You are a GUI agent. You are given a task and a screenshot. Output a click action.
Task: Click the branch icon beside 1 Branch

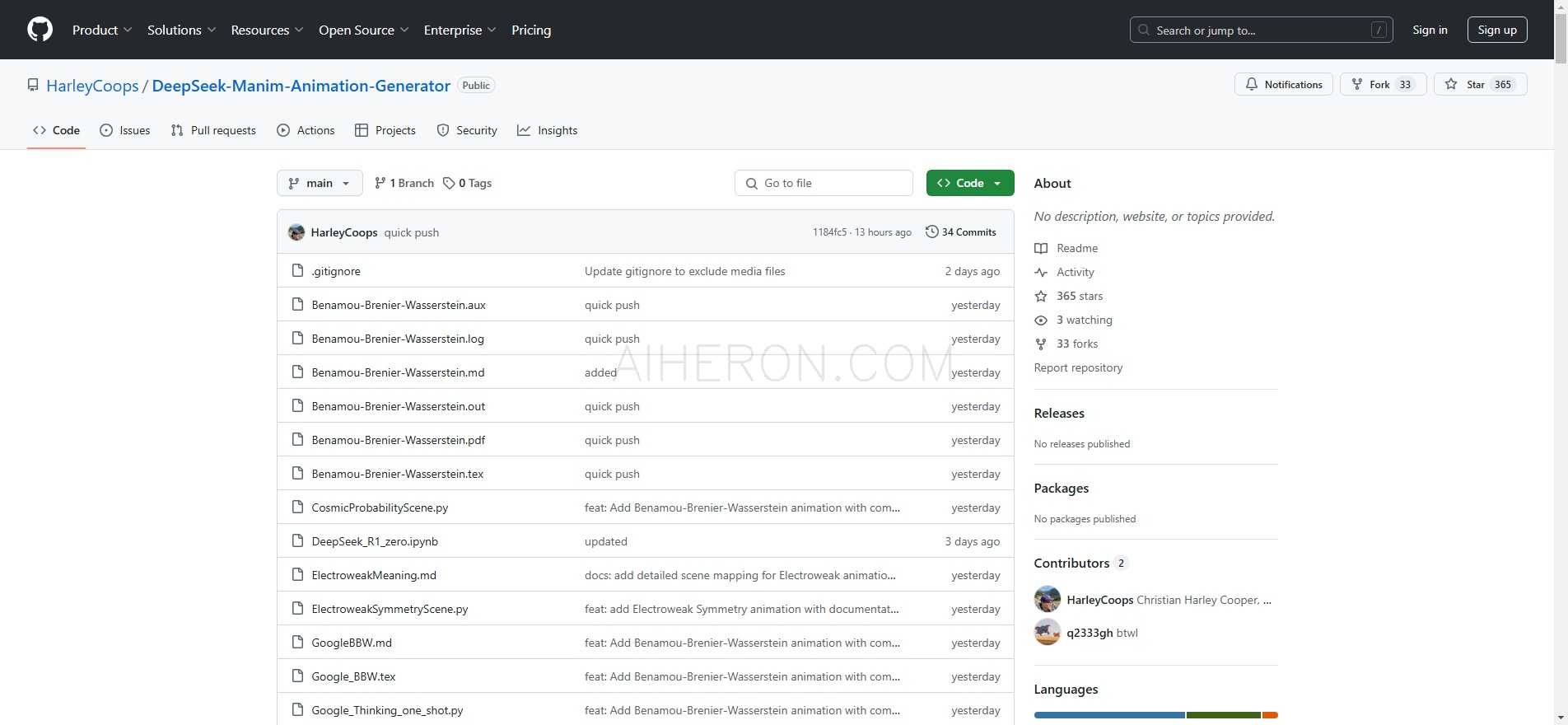point(380,183)
